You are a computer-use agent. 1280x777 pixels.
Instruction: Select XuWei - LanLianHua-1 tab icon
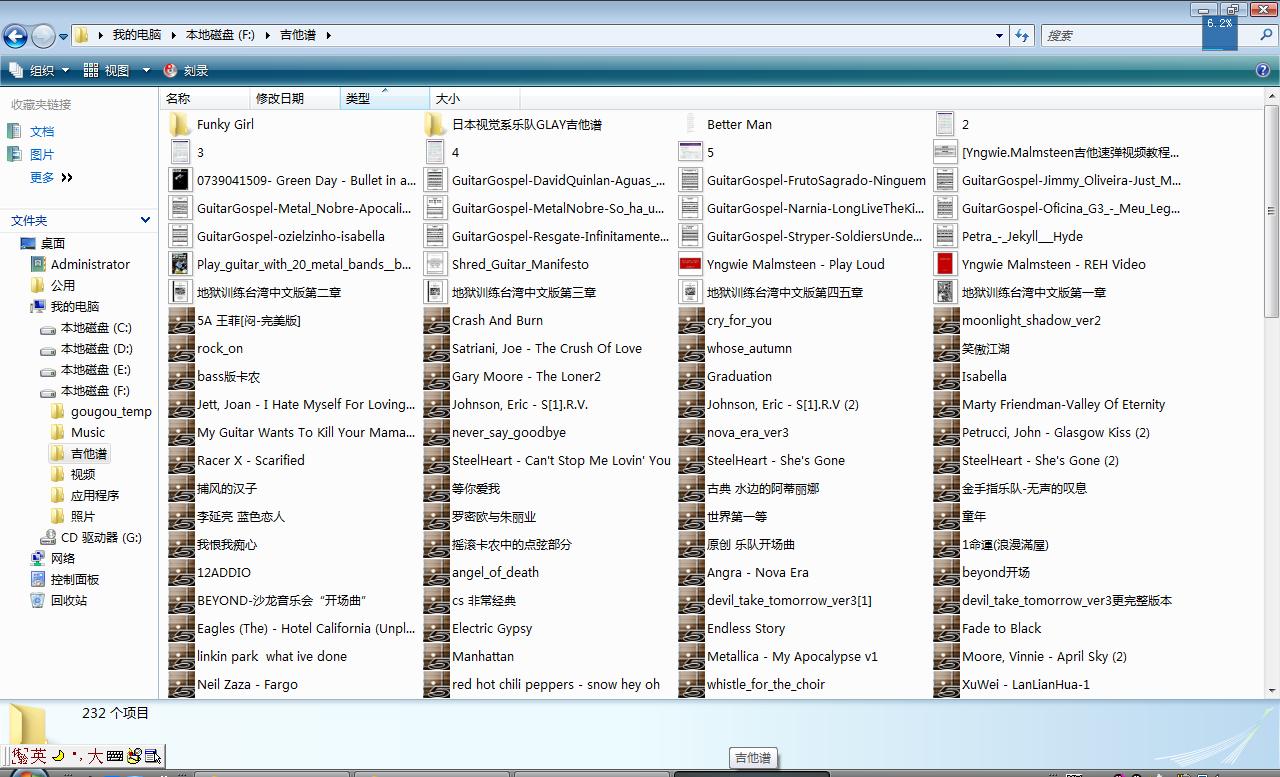click(945, 684)
